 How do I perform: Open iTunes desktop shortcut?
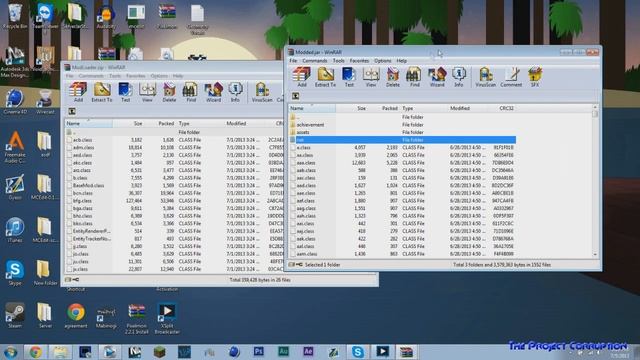[x=15, y=230]
